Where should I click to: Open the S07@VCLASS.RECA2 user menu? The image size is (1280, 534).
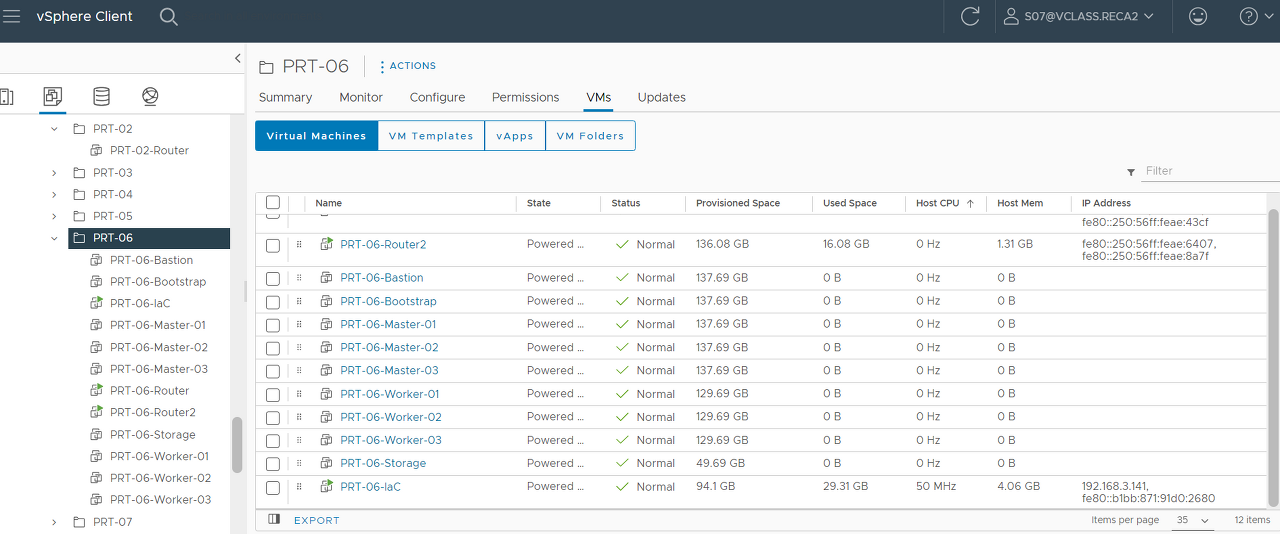[1077, 16]
